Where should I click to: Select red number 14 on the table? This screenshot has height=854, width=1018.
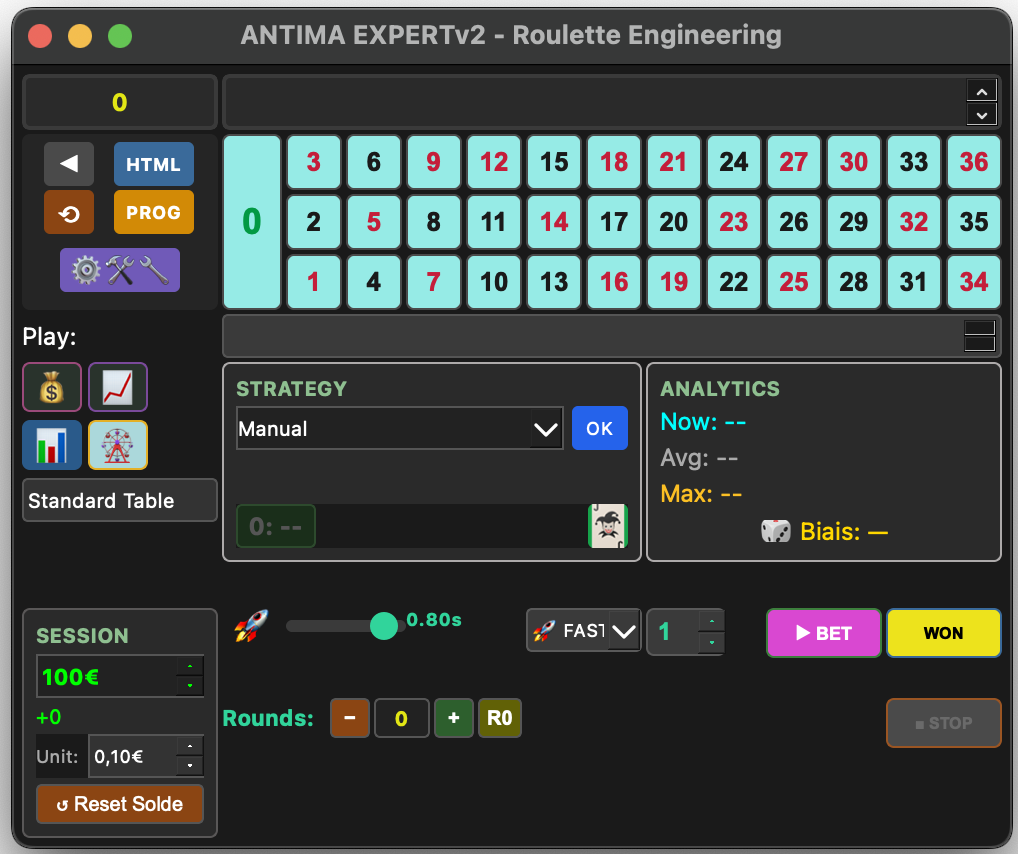(554, 222)
